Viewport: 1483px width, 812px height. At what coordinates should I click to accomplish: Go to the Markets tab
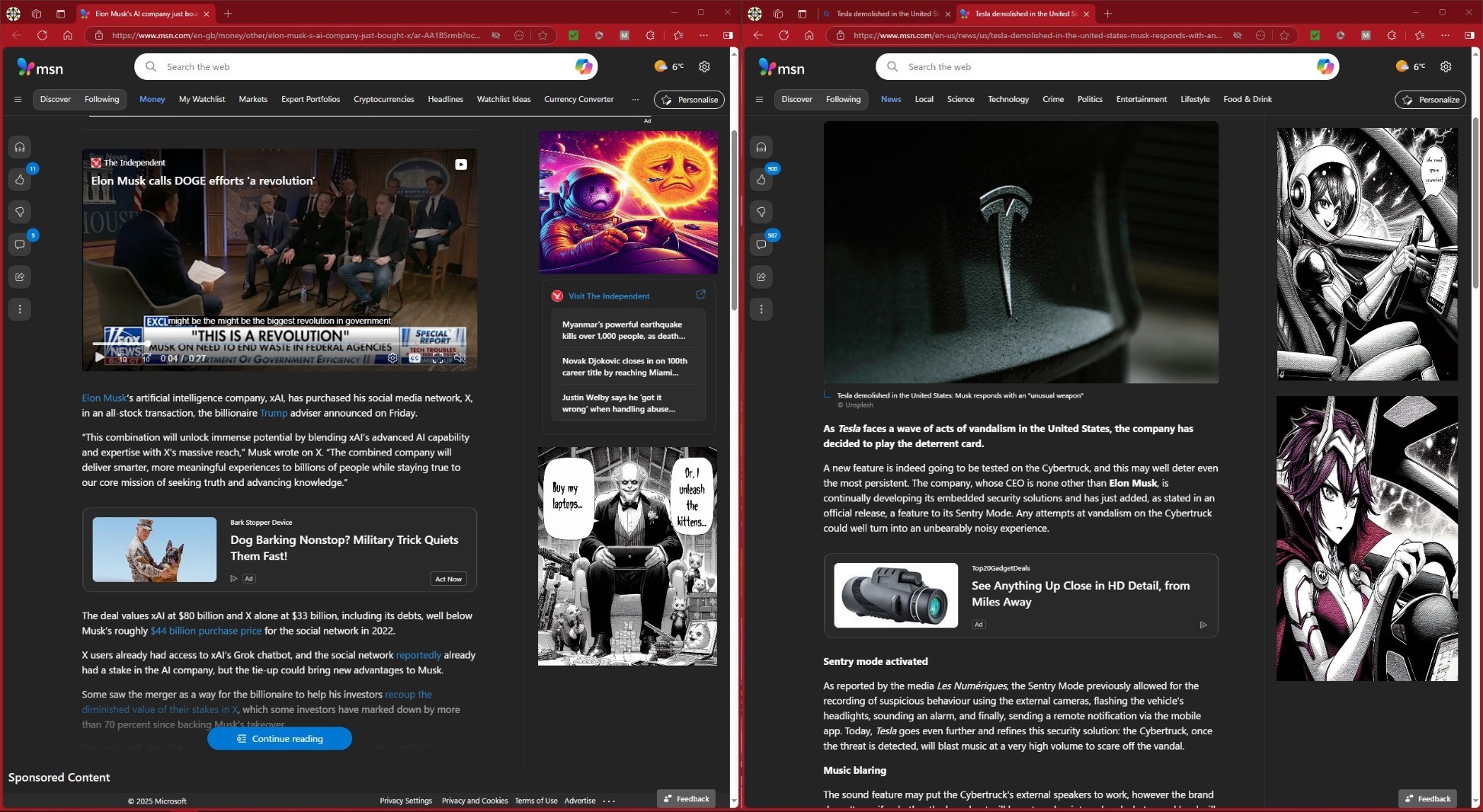coord(253,99)
